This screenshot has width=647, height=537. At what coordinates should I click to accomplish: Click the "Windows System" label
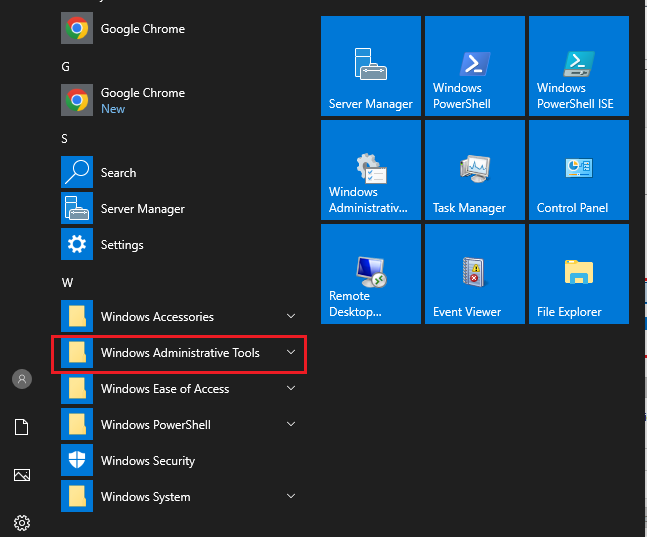(x=146, y=497)
